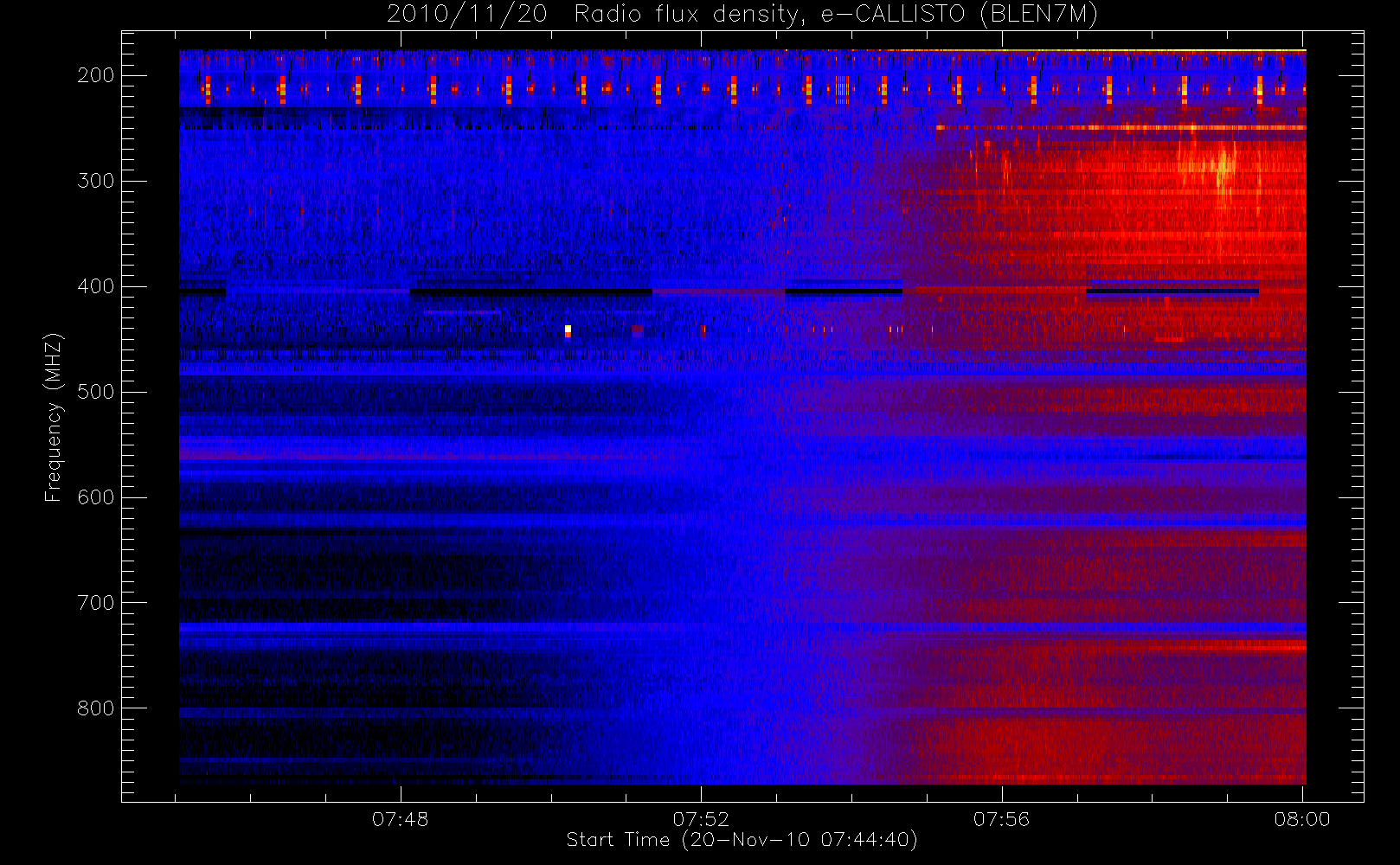Viewport: 1400px width, 865px height.
Task: Click the 400 frequency tick label
Action: click(x=95, y=286)
